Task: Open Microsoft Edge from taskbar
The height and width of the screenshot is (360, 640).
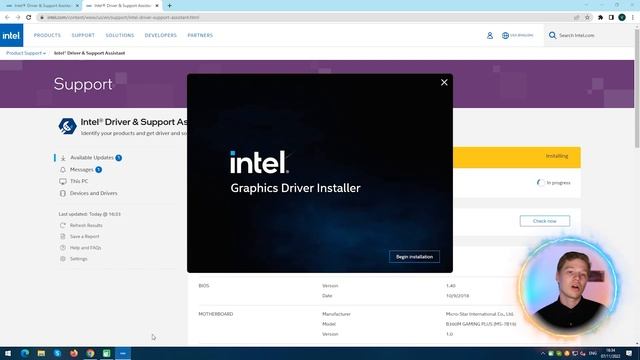Action: (24, 353)
